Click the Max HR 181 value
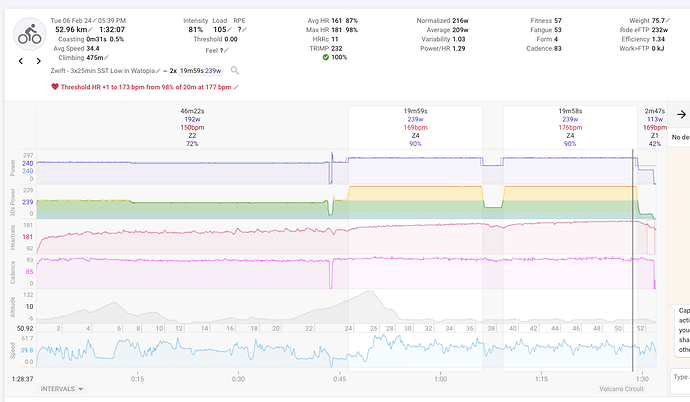The image size is (690, 402). [337, 29]
